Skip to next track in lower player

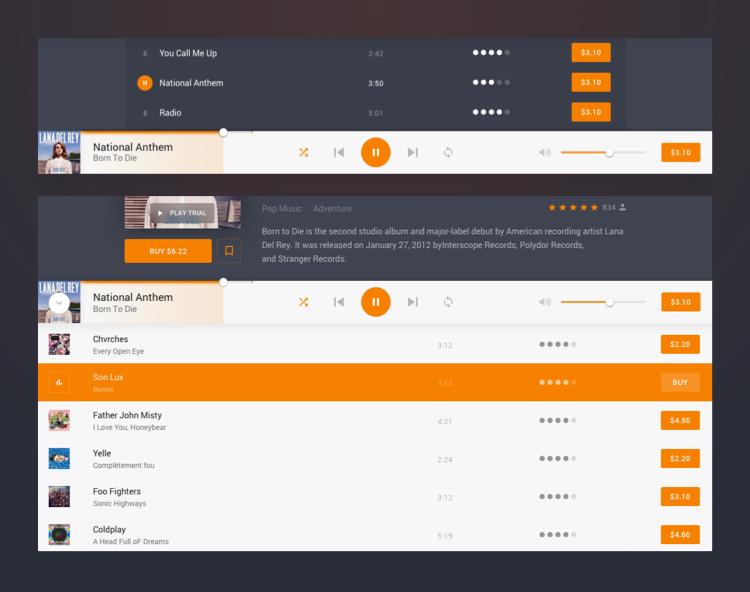412,302
